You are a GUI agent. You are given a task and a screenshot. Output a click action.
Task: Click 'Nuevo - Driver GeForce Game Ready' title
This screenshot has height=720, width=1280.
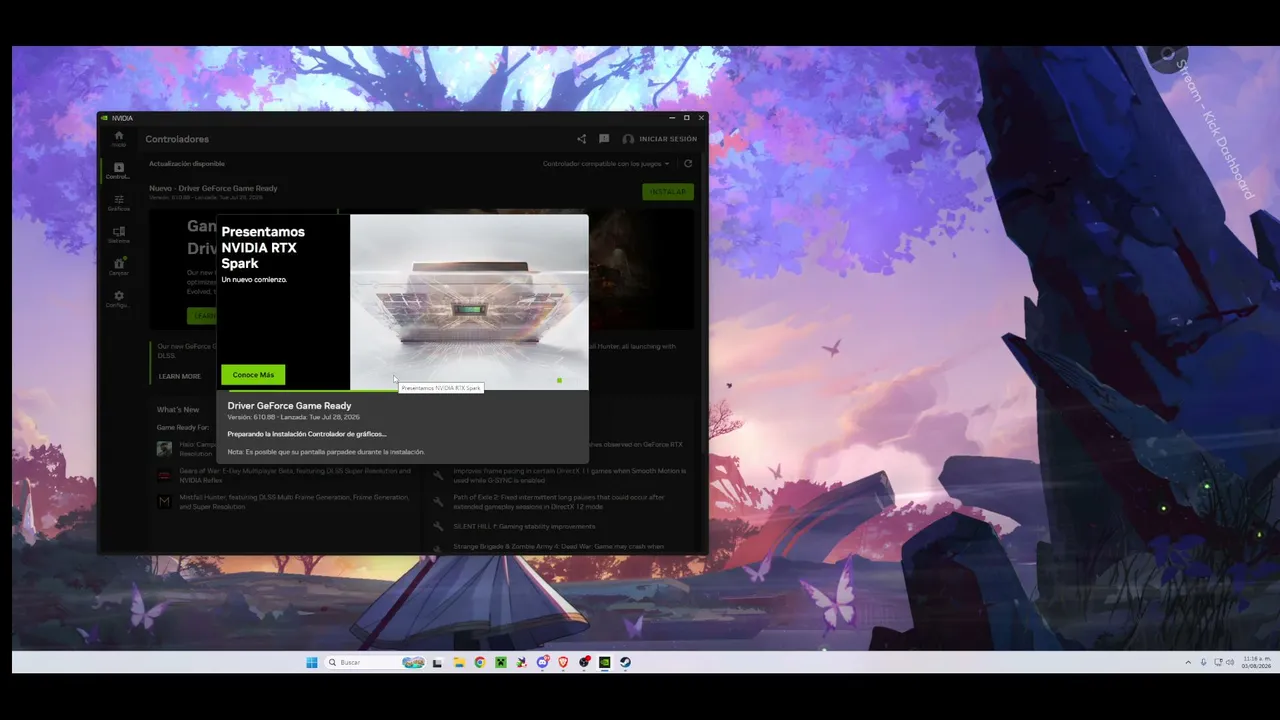[213, 188]
